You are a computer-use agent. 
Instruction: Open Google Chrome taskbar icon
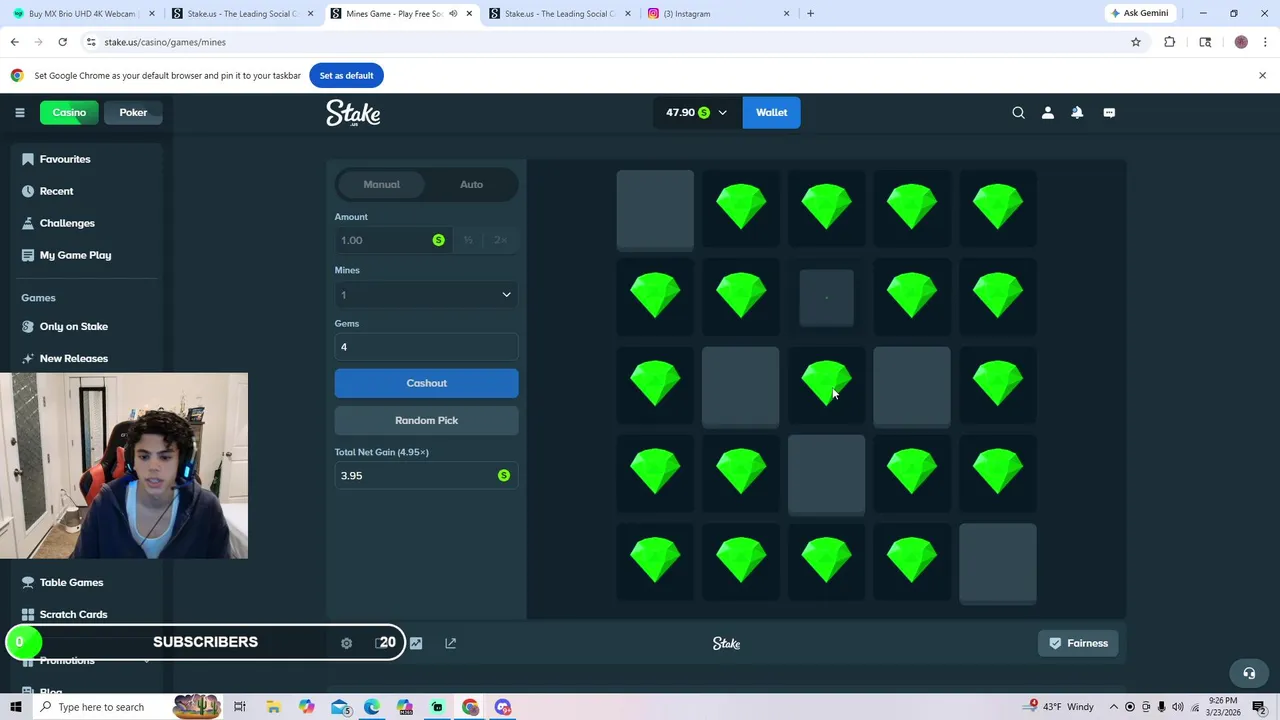(x=470, y=707)
